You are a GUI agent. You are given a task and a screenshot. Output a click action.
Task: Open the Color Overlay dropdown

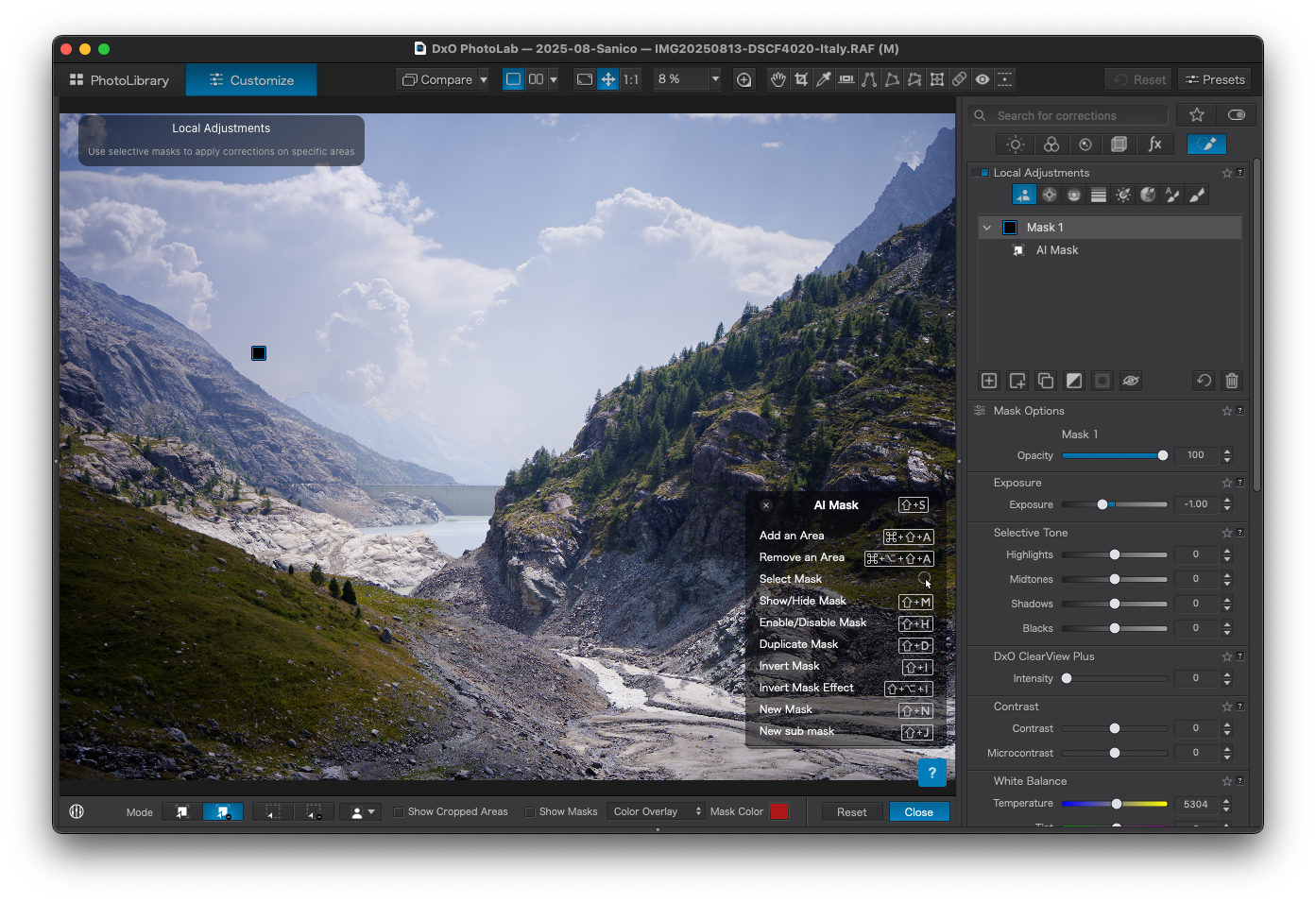pos(657,811)
